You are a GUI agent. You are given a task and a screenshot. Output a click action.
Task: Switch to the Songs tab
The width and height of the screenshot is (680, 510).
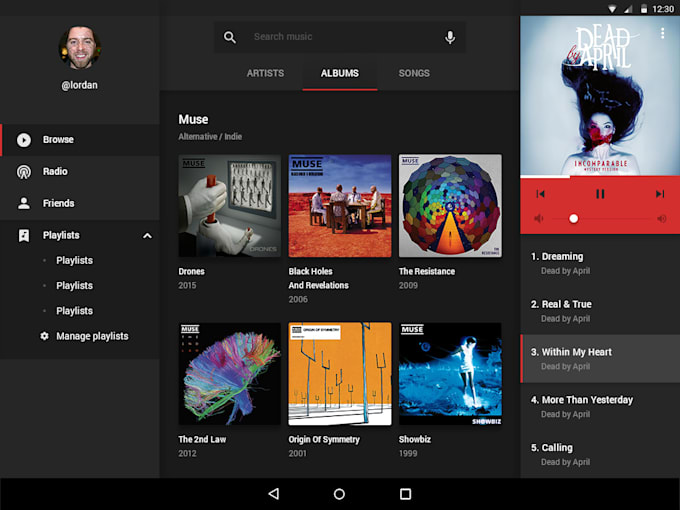tap(414, 73)
